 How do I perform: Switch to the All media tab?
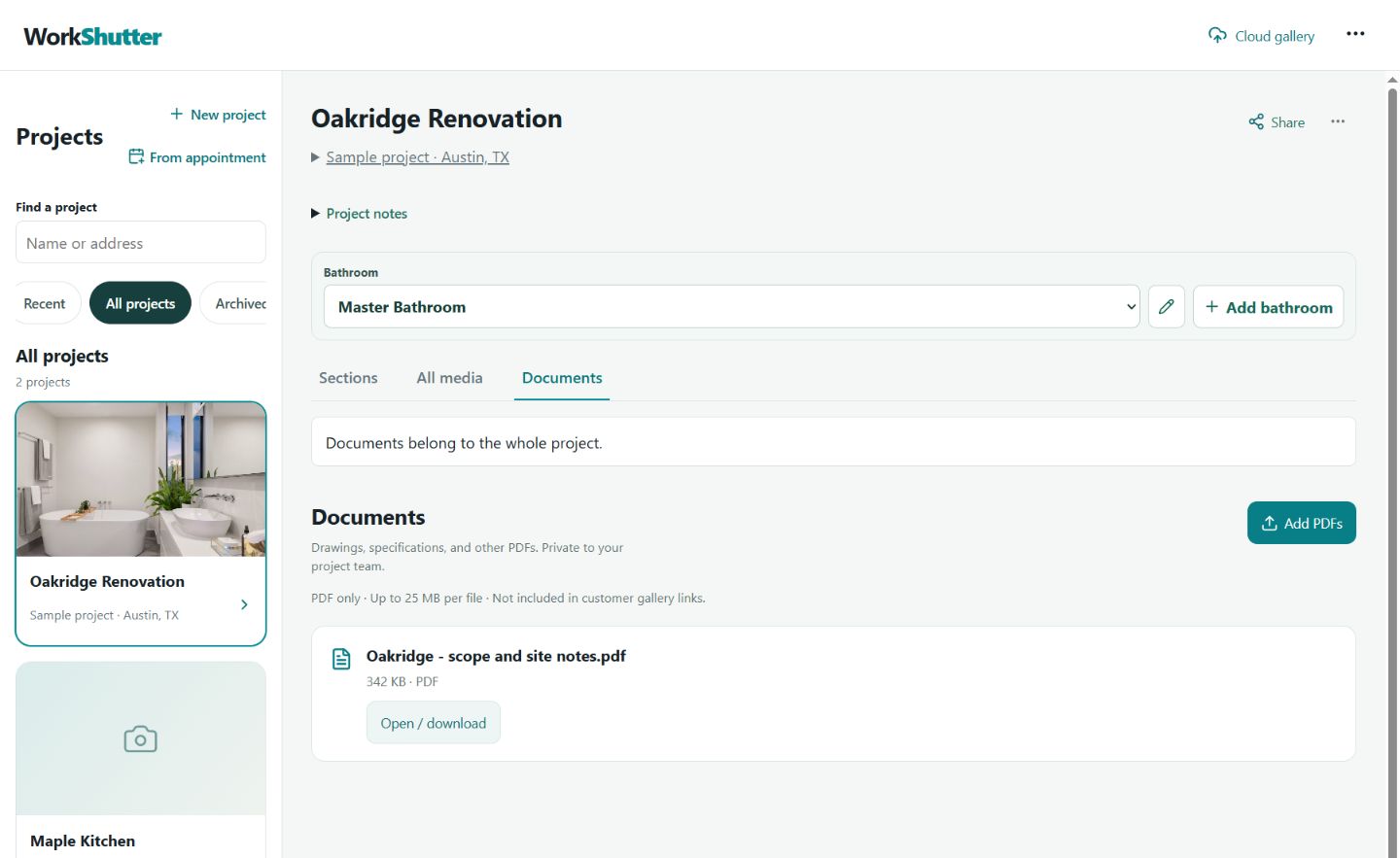coord(449,378)
